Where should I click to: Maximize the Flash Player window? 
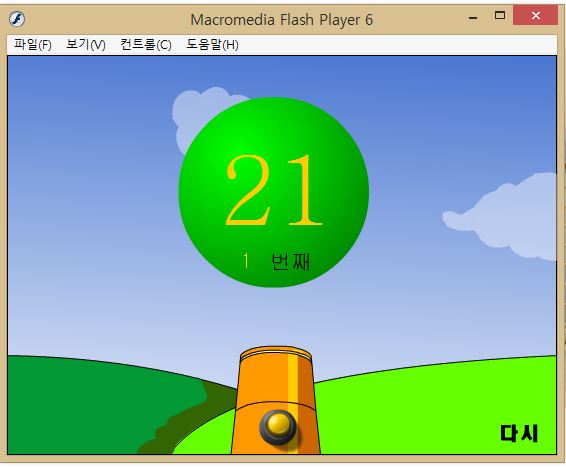tap(500, 15)
